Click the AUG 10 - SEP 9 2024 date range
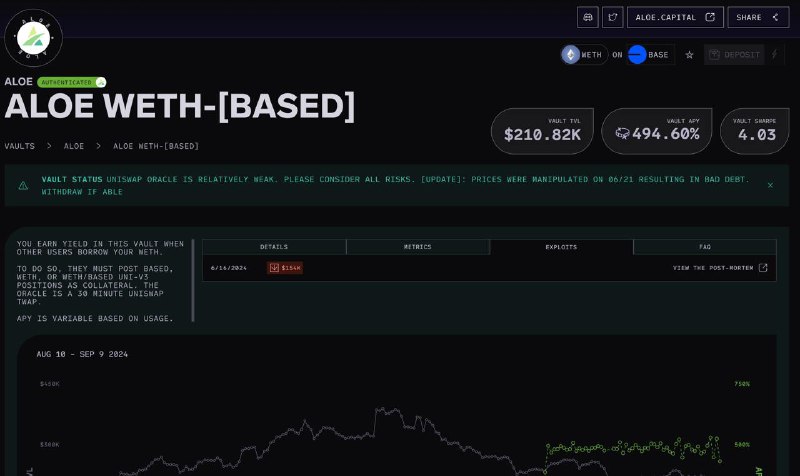This screenshot has width=800, height=476. click(82, 354)
